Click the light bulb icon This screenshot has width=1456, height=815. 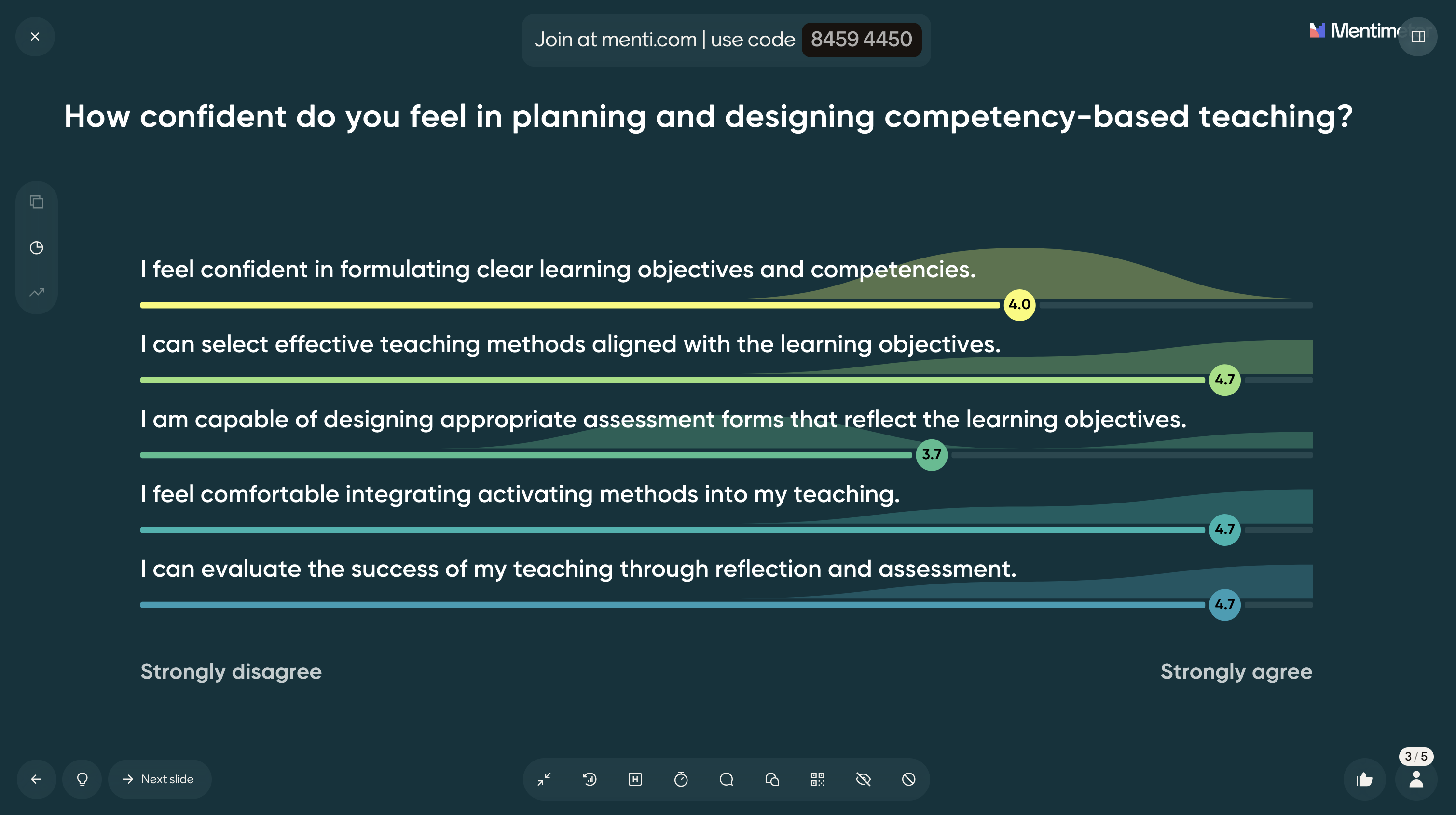[82, 779]
